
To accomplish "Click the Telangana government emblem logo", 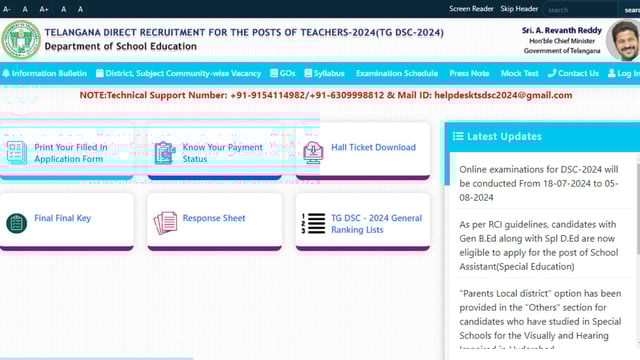I will click(x=21, y=40).
